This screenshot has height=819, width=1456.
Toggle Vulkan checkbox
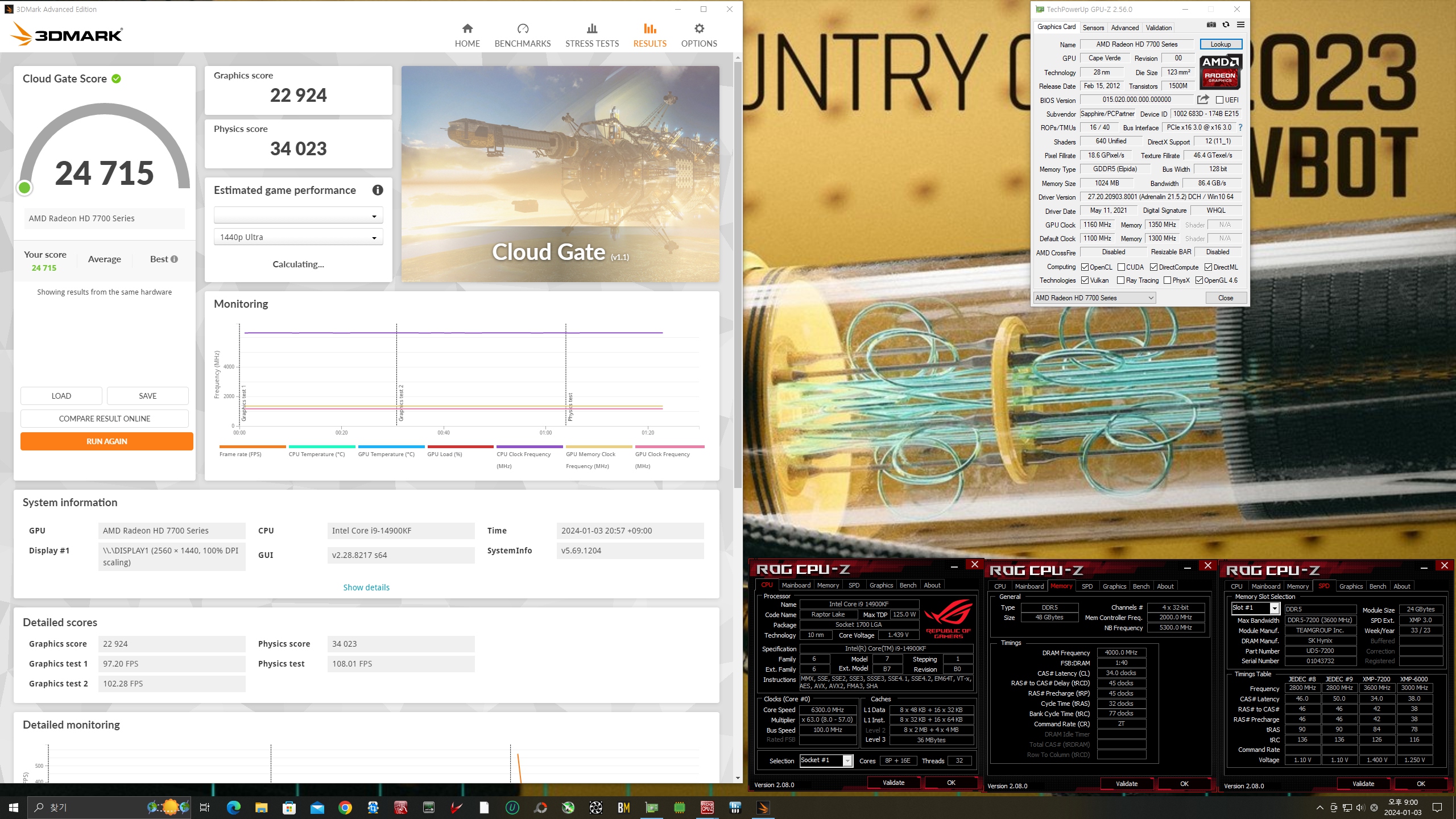tap(1085, 280)
